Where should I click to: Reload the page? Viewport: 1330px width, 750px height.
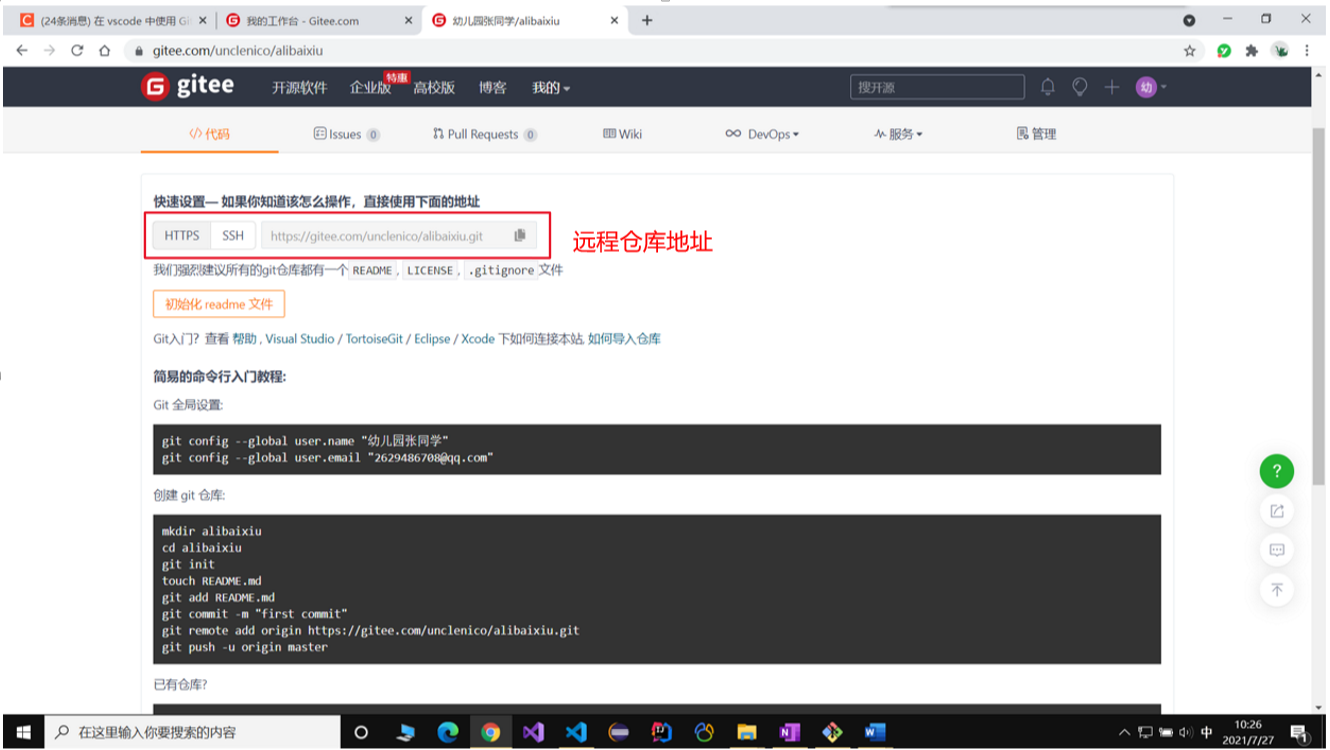tap(77, 50)
